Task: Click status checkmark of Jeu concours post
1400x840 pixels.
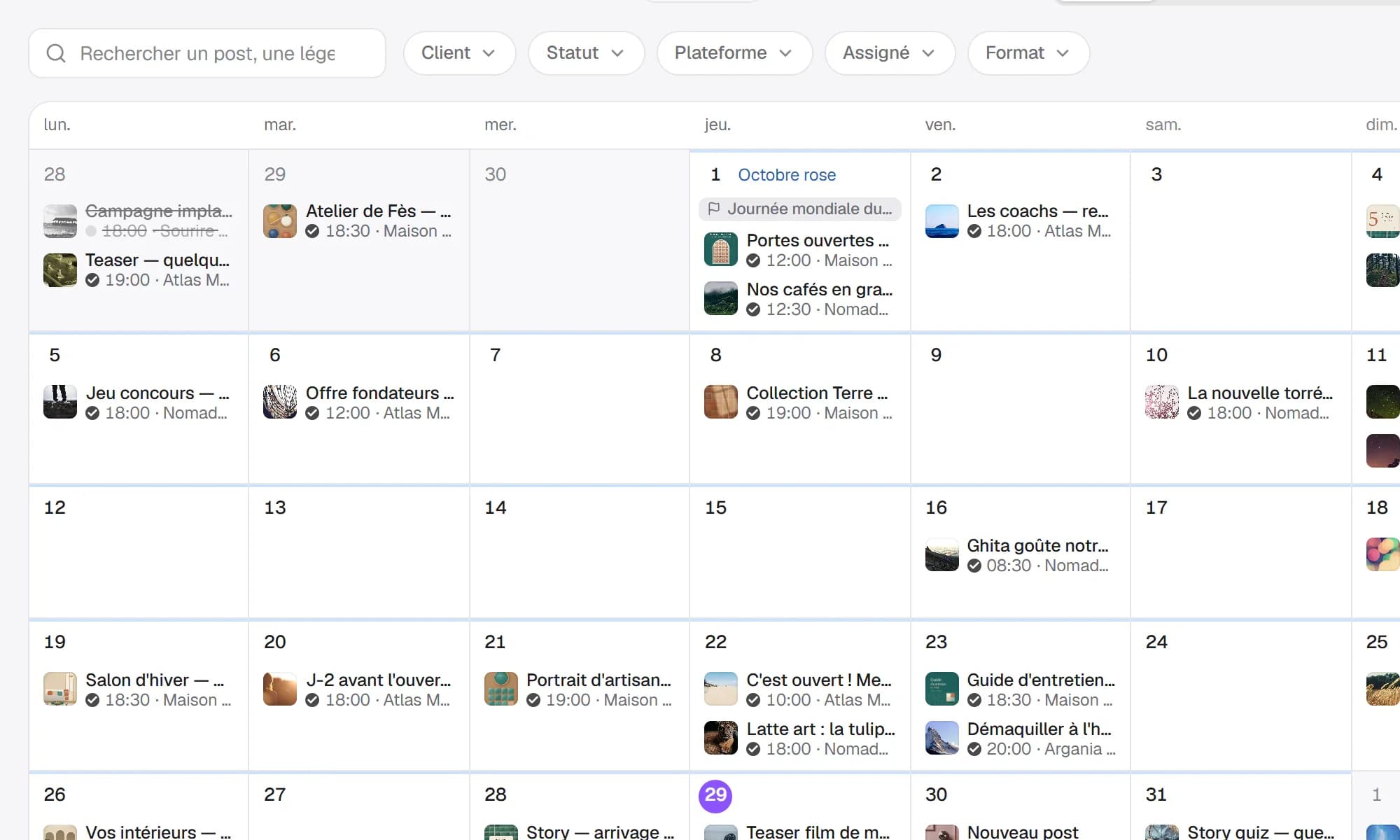Action: [92, 413]
